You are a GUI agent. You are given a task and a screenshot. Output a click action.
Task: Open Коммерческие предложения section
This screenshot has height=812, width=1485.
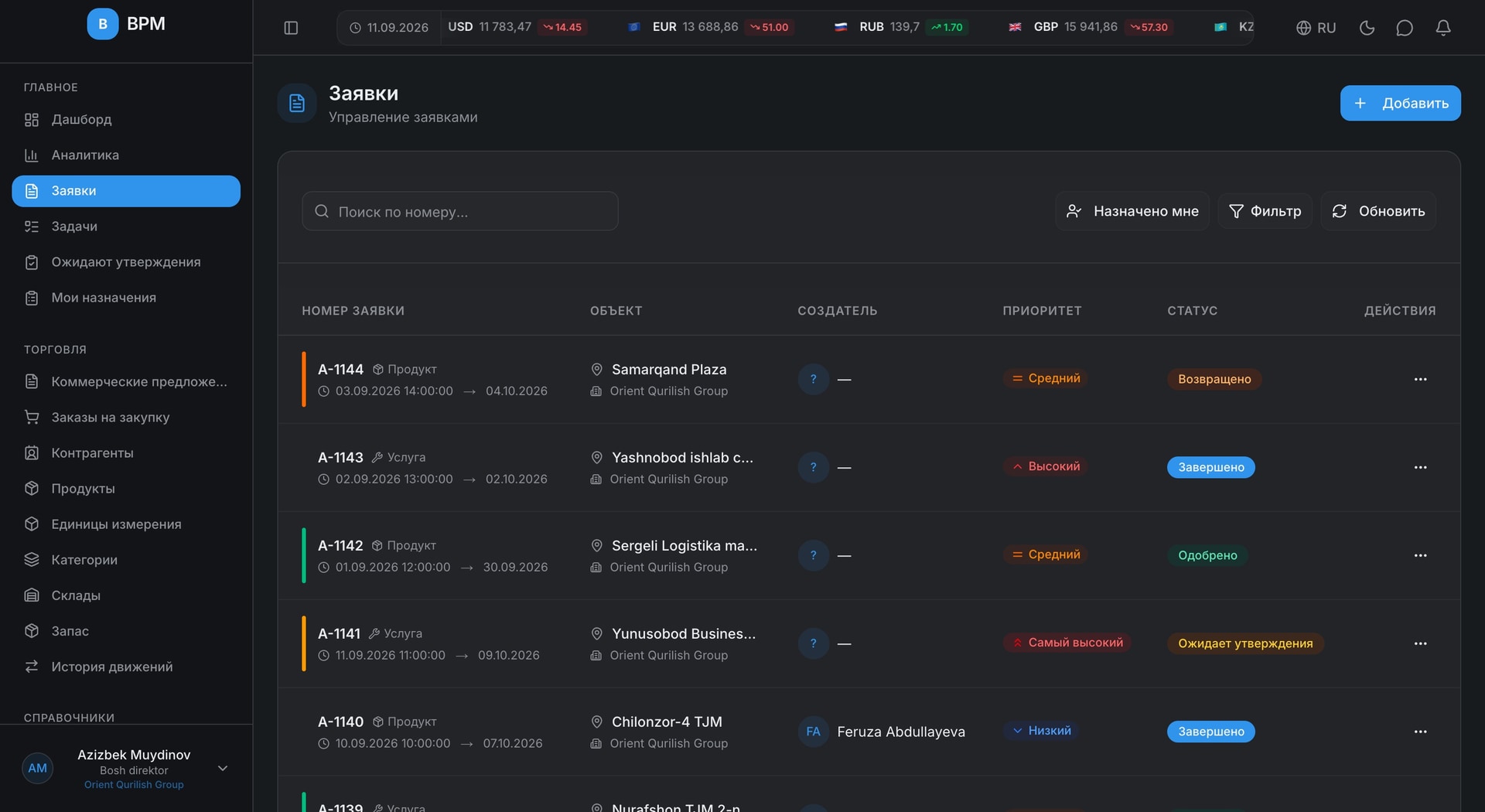click(126, 382)
